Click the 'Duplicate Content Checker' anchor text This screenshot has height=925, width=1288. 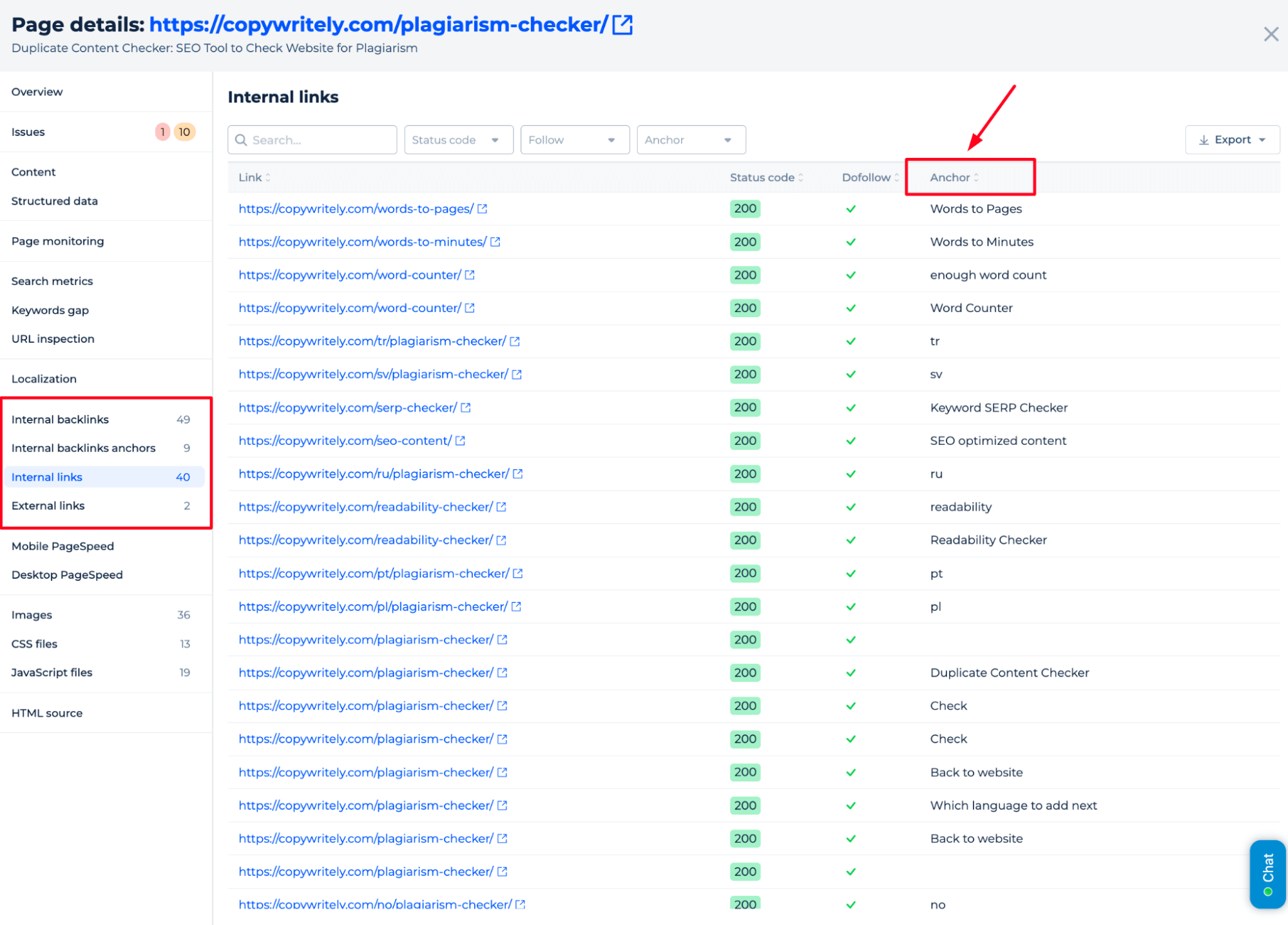[1009, 673]
